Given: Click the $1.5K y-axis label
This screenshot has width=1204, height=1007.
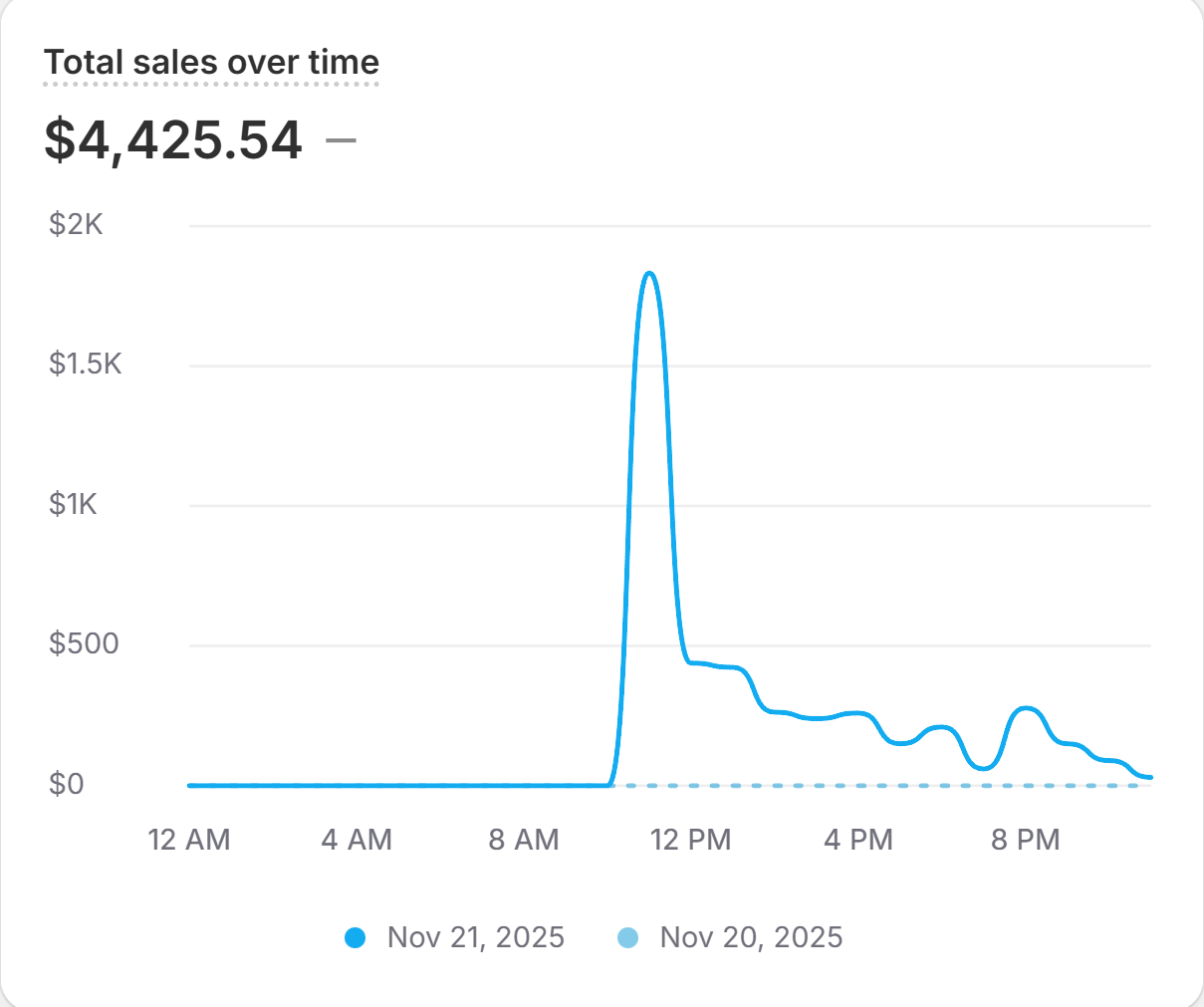Looking at the screenshot, I should (x=86, y=364).
